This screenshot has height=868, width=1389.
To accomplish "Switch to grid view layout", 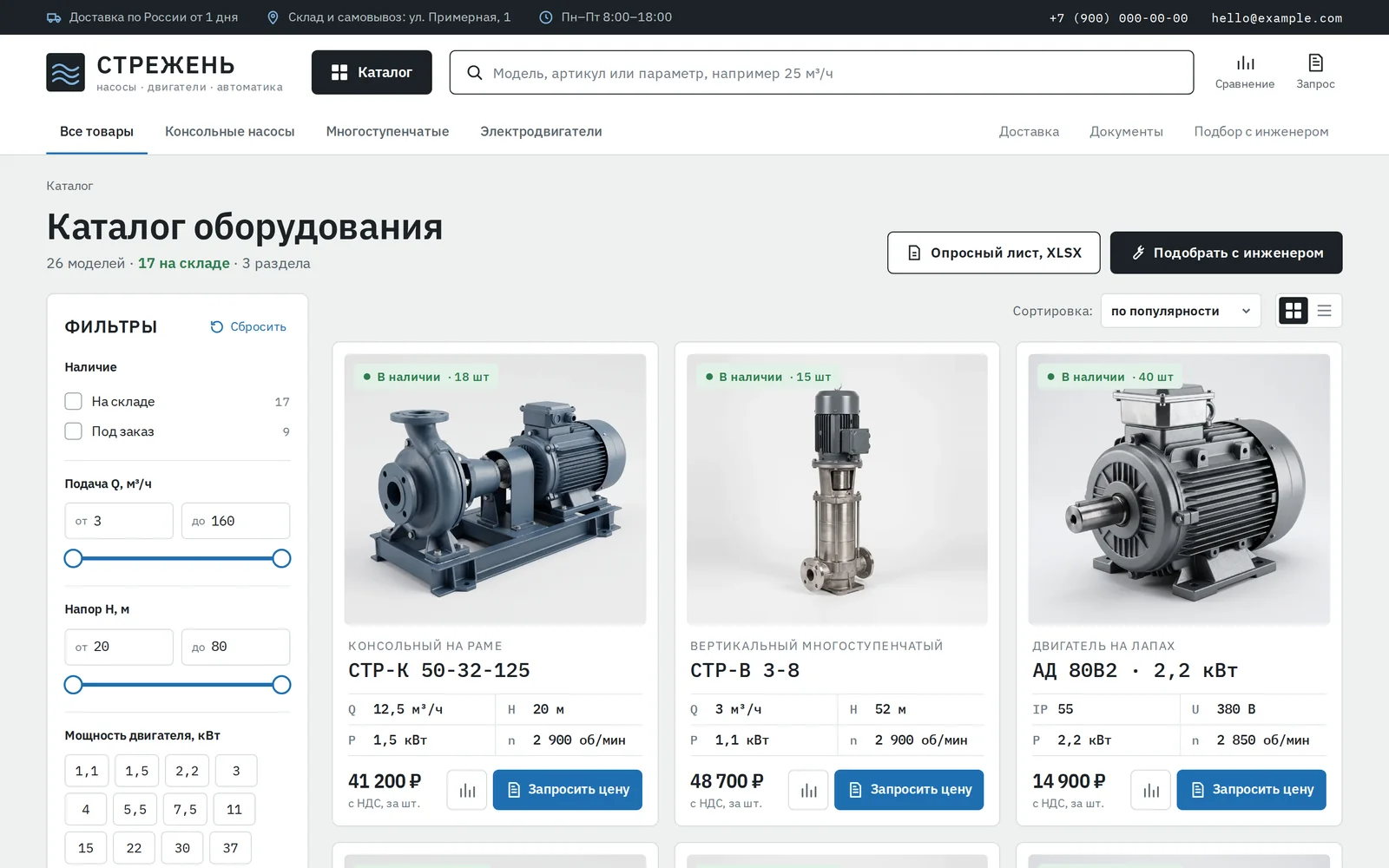I will point(1294,311).
